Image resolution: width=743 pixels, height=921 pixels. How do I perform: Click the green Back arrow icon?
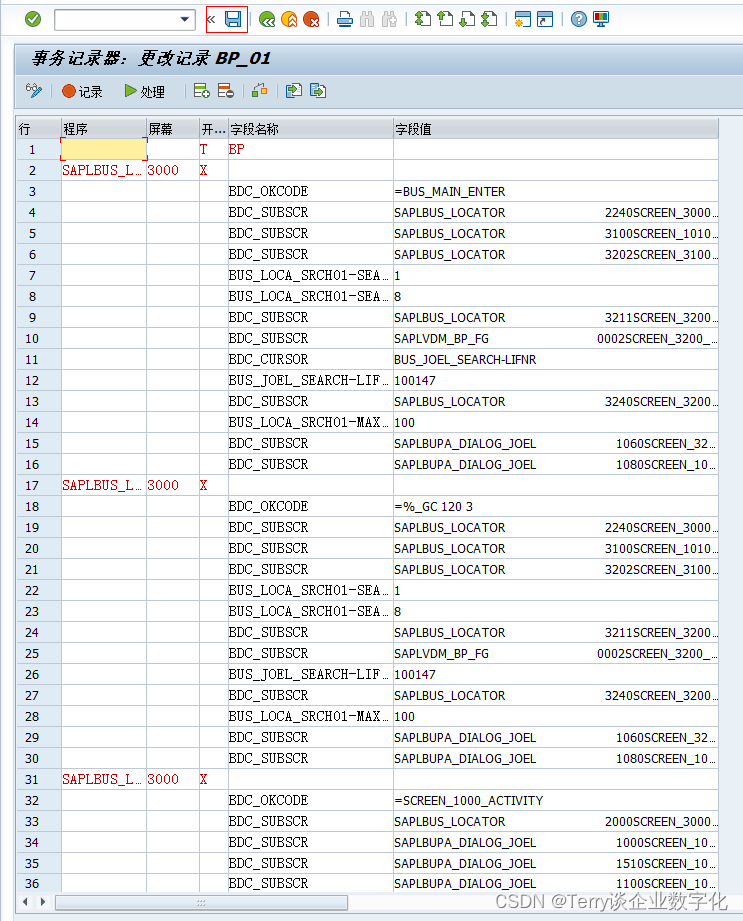tap(267, 20)
